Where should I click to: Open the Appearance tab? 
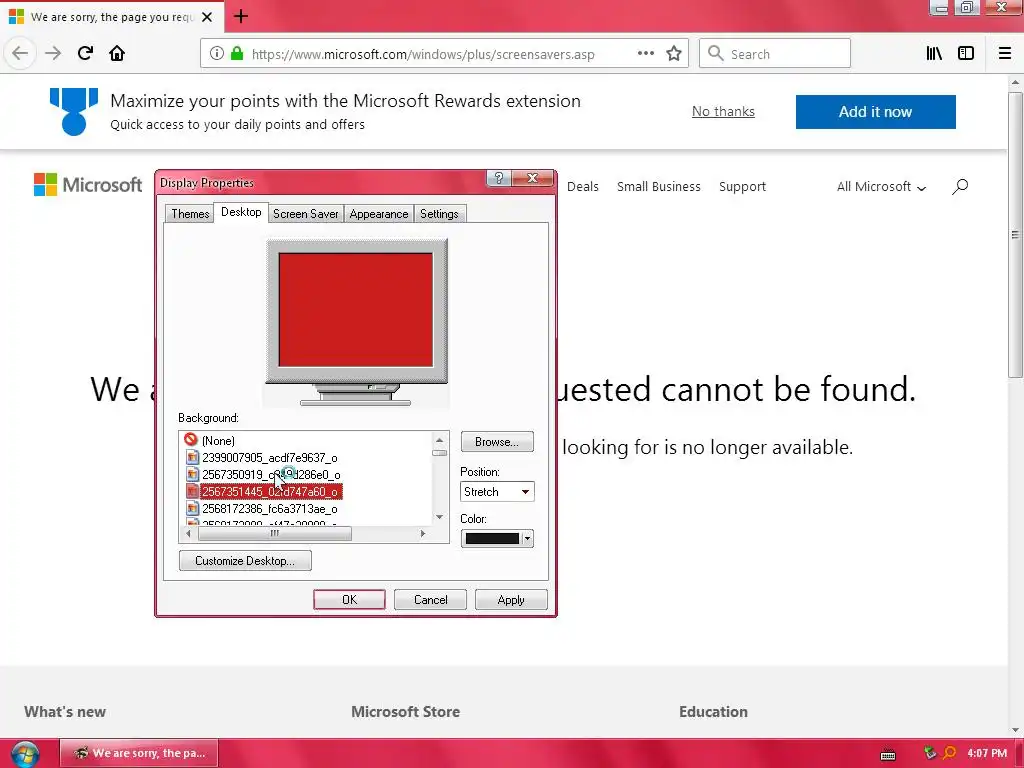[x=379, y=214]
